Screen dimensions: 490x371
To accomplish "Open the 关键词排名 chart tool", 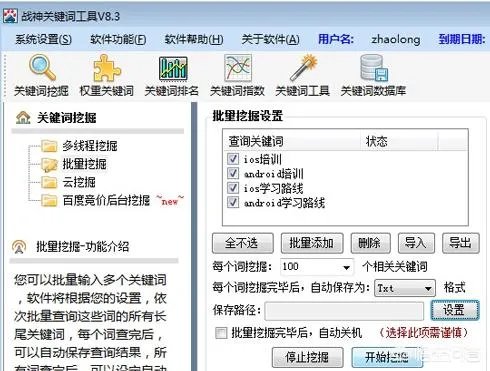I will [172, 75].
